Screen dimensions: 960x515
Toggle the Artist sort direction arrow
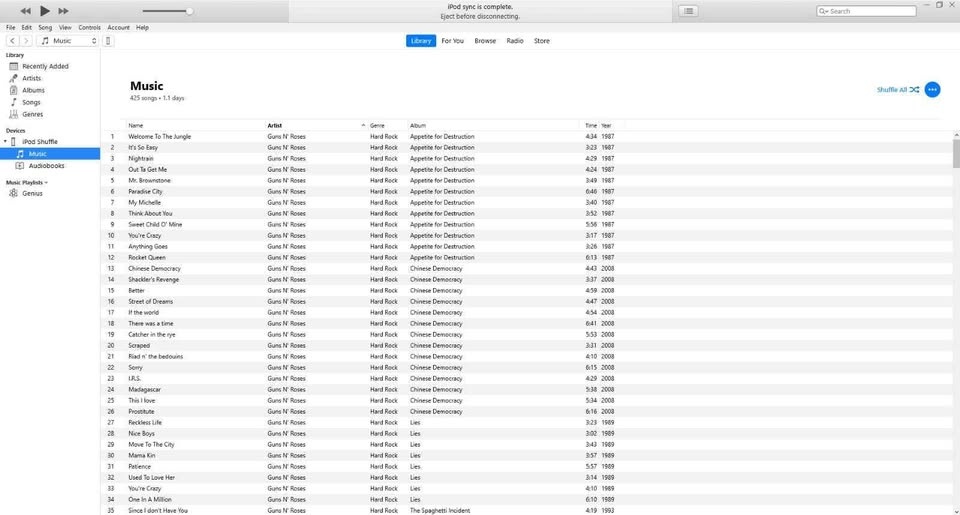[363, 125]
